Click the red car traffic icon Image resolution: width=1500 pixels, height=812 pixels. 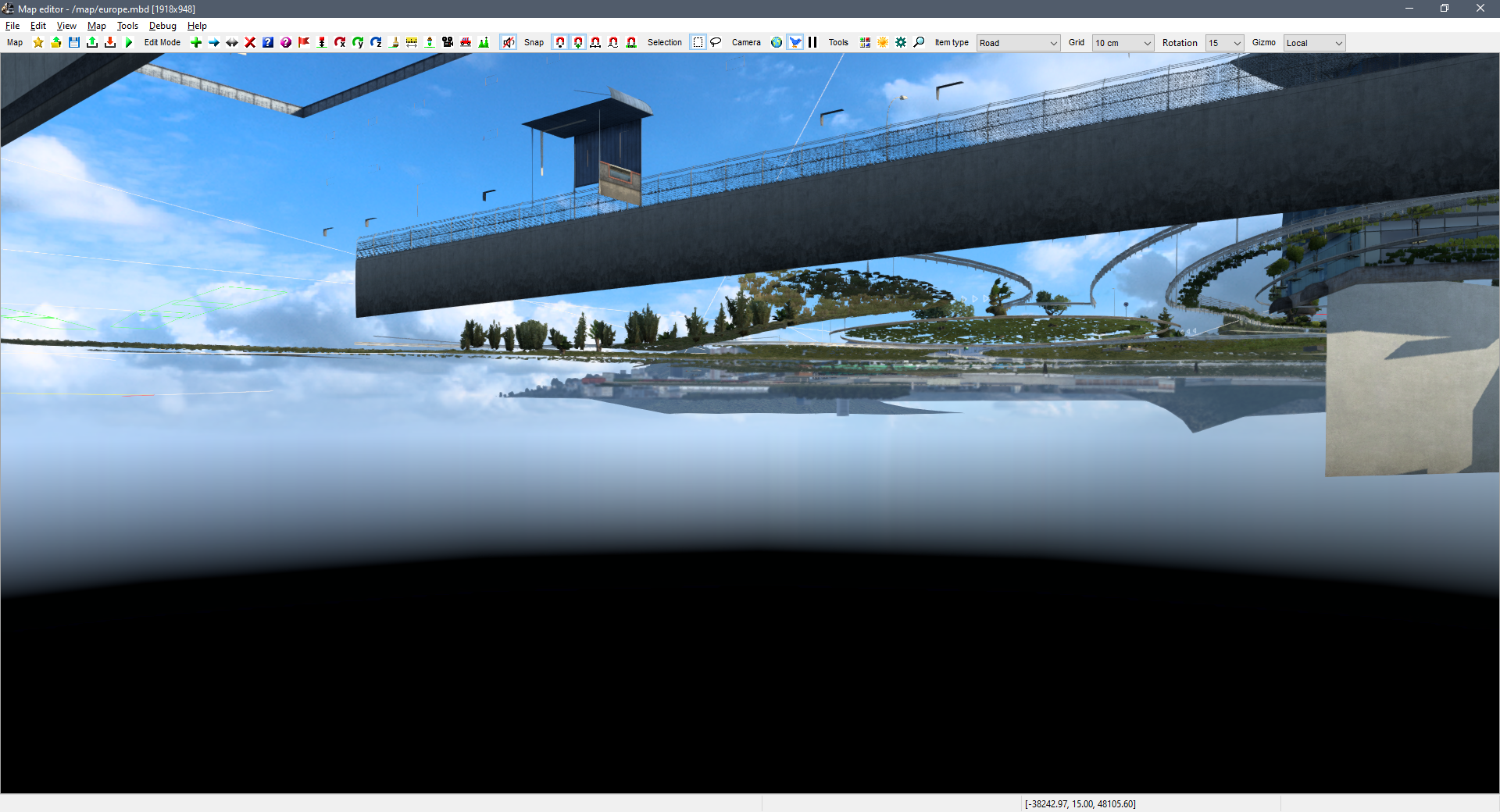click(466, 43)
